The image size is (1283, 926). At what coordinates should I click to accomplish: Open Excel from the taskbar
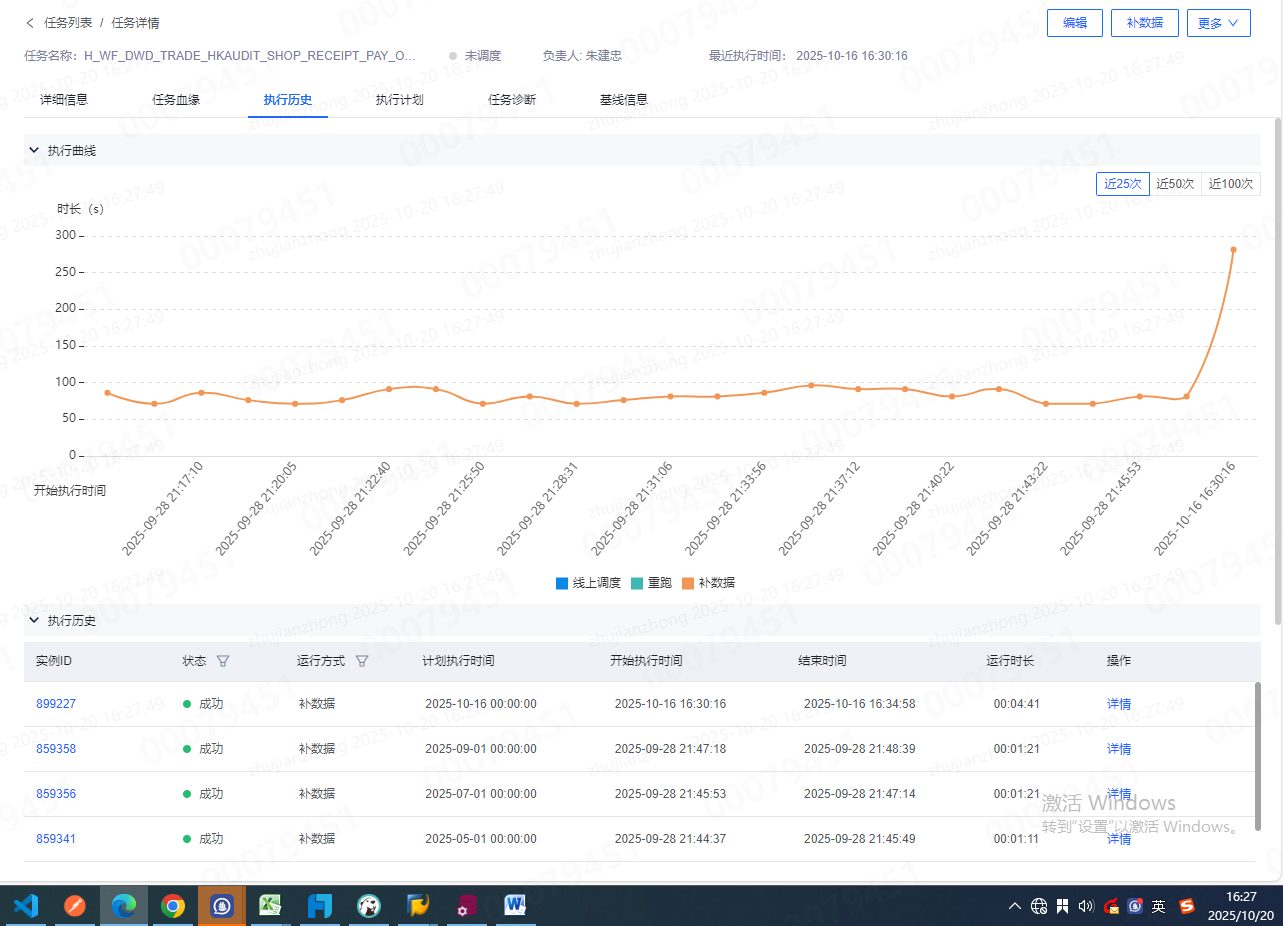coord(271,906)
